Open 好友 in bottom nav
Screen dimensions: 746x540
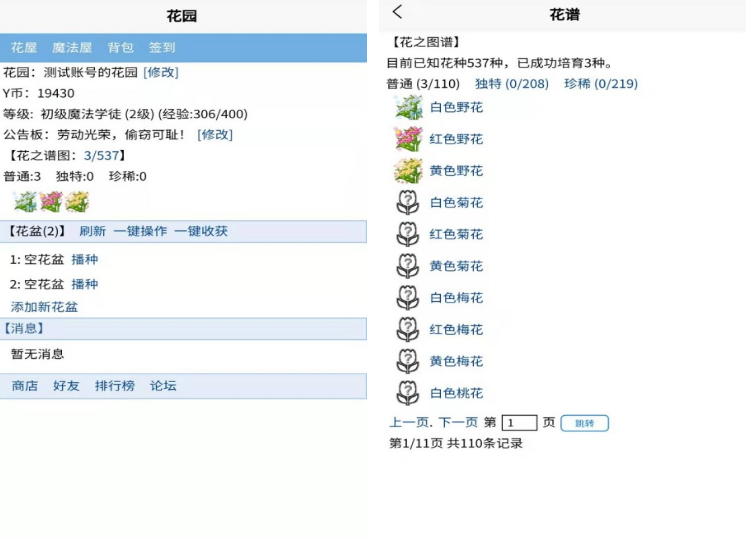click(66, 386)
